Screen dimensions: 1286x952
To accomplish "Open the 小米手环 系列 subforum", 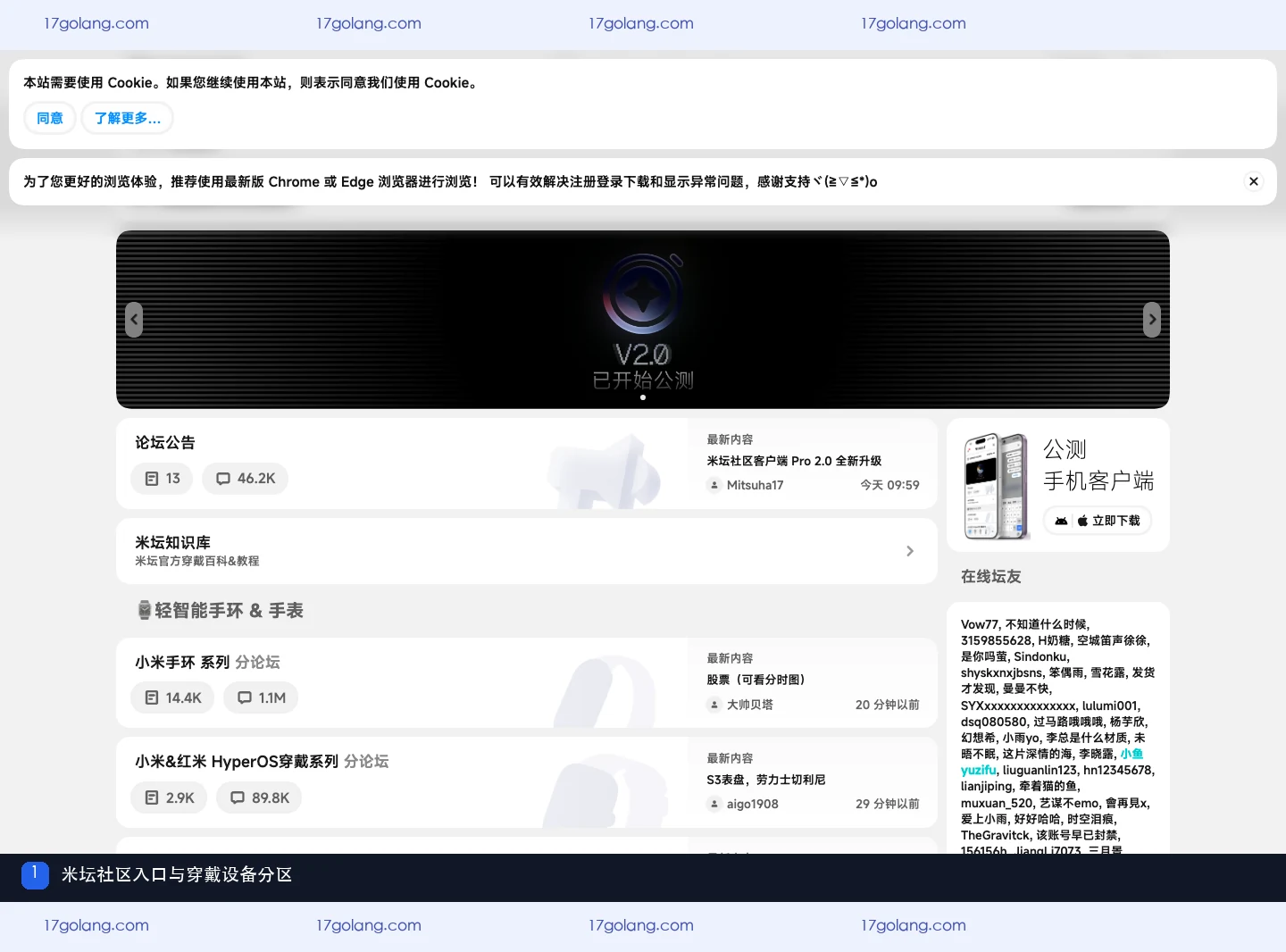I will click(x=182, y=663).
